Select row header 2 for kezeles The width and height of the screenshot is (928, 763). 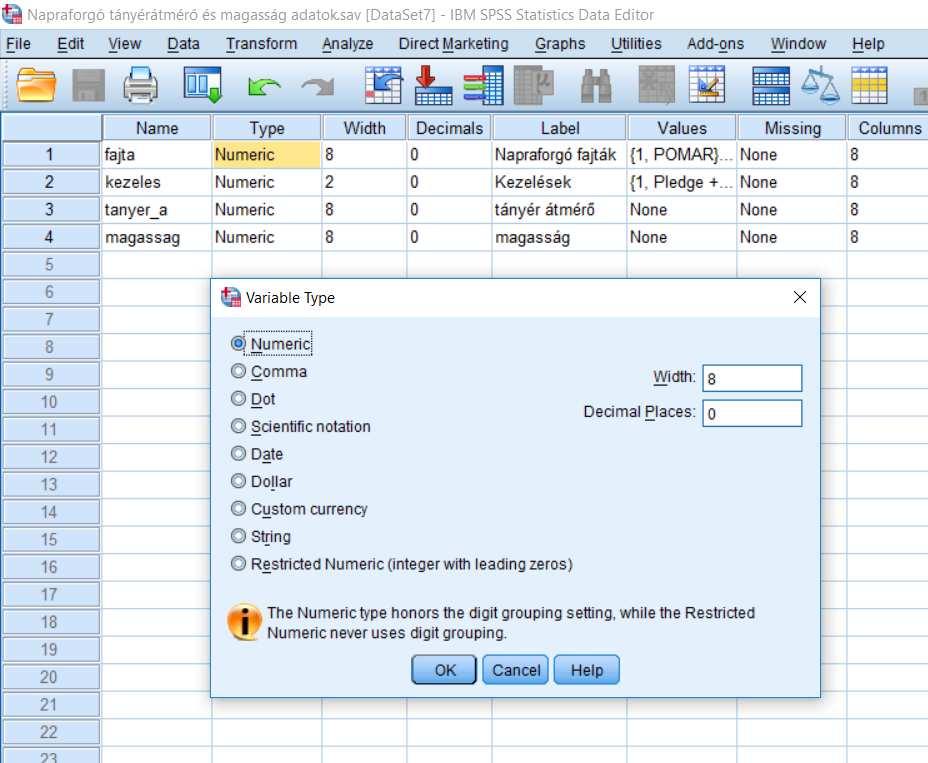click(51, 182)
